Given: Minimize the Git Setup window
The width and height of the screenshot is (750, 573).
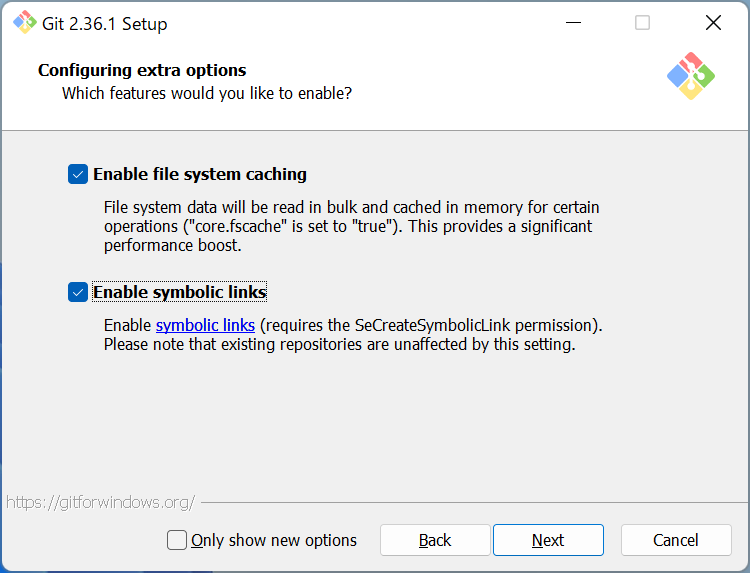Looking at the screenshot, I should coord(573,22).
